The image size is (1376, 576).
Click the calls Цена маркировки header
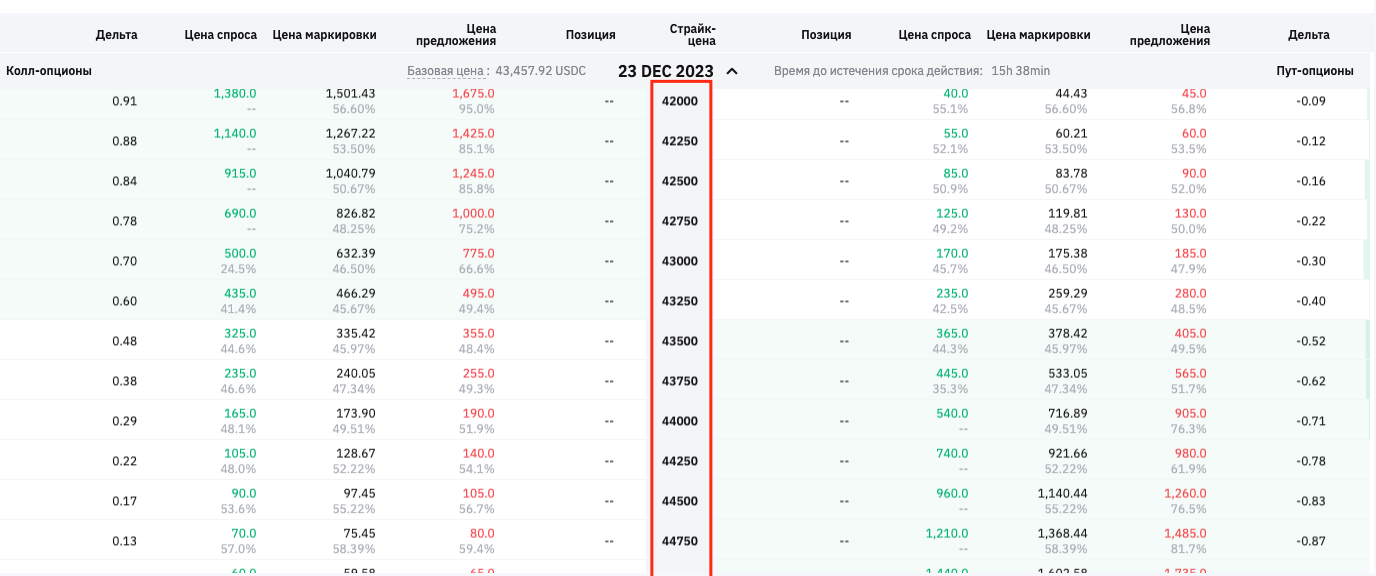[x=324, y=35]
